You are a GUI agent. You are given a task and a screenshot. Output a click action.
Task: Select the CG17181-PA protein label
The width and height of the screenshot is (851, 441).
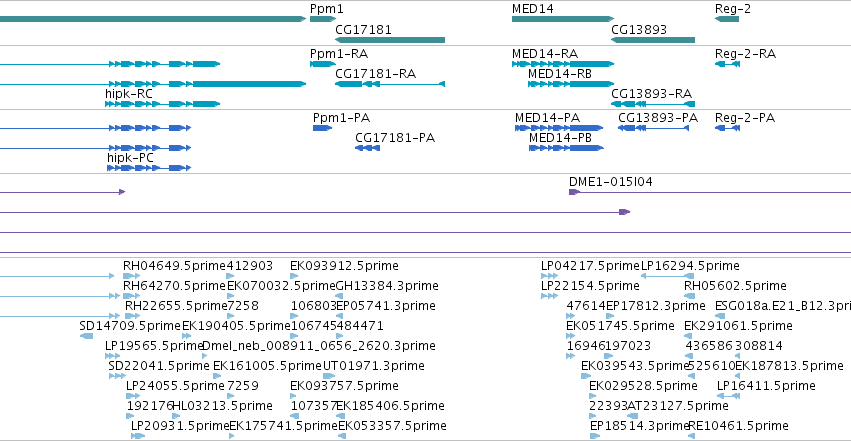395,138
